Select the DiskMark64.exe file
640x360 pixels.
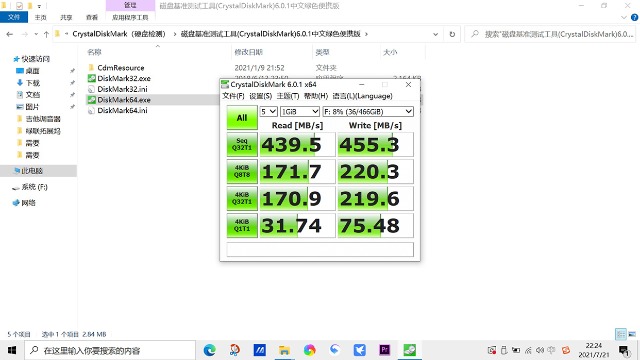[x=124, y=100]
